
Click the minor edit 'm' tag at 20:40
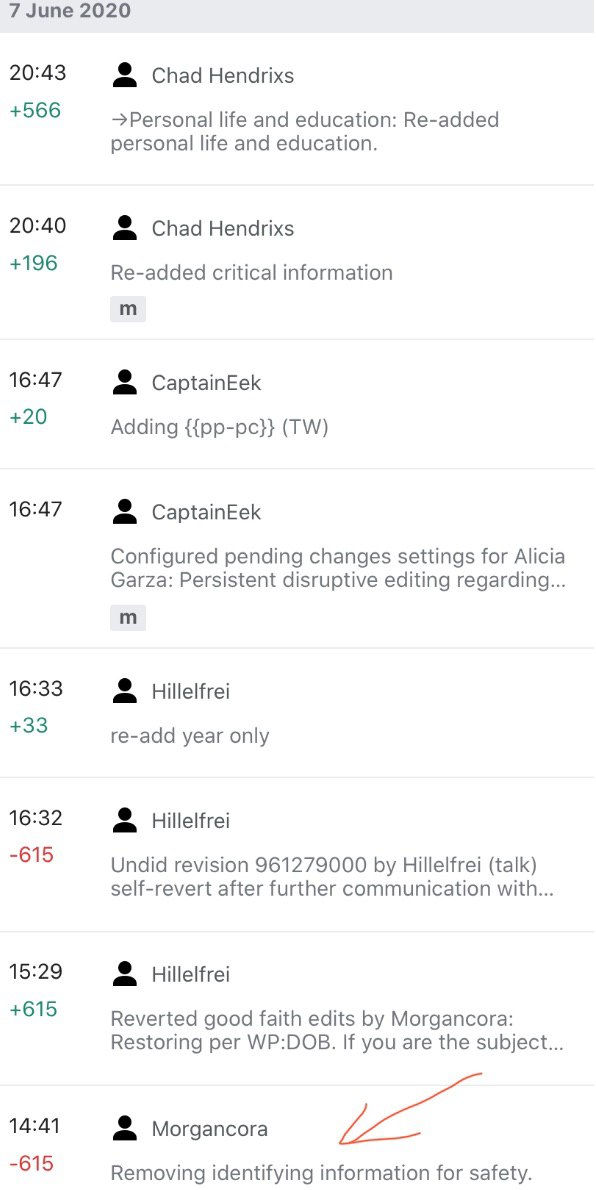(x=128, y=309)
